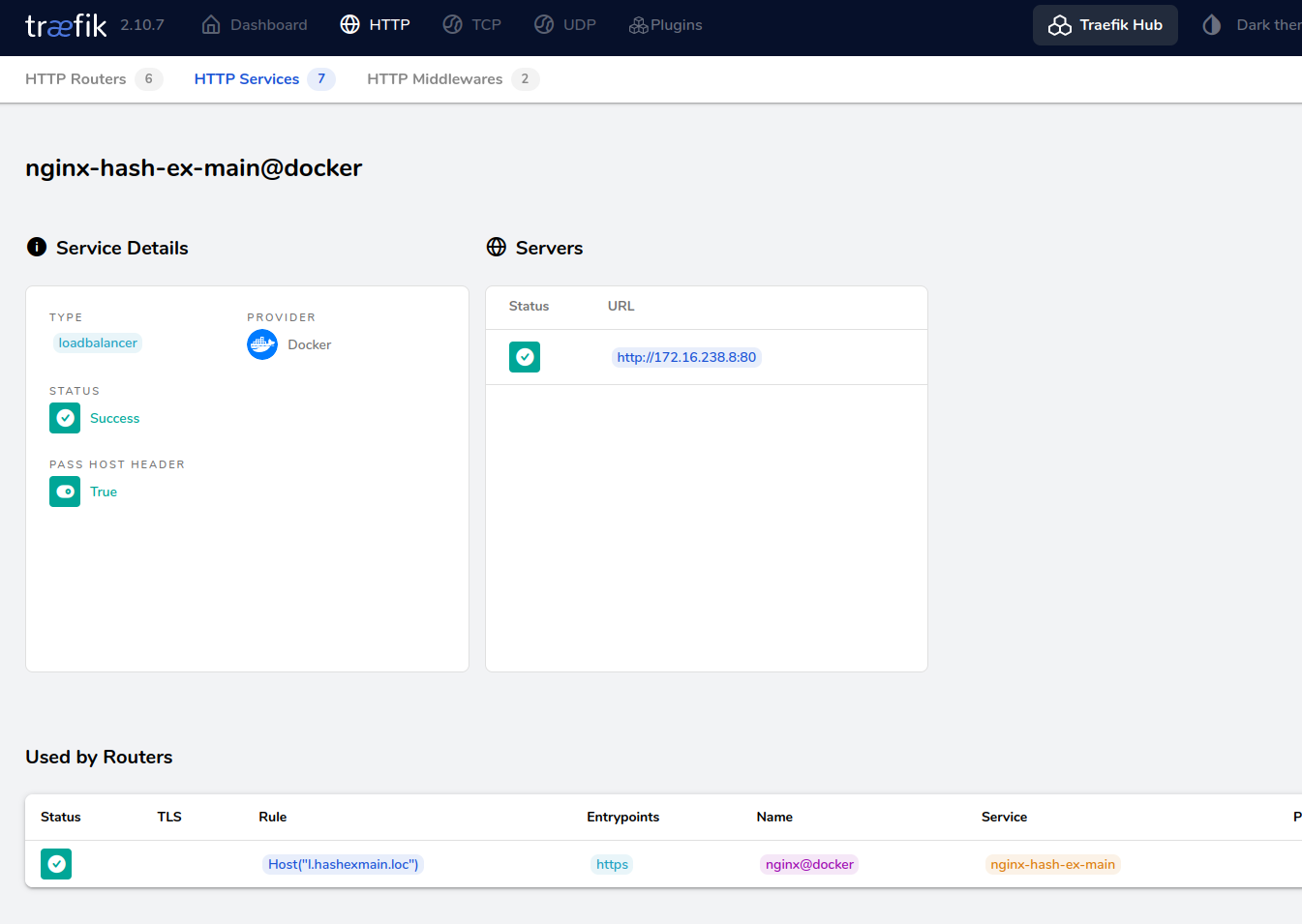
Task: Click the Plugins icon in navbar
Action: tap(639, 25)
